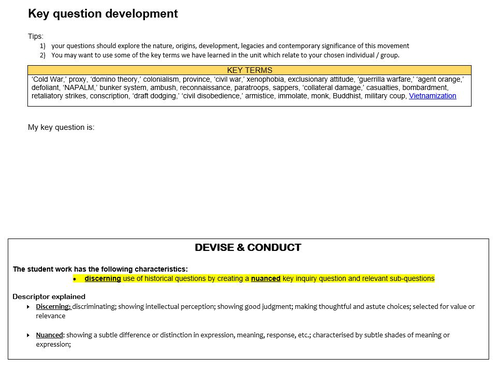Click the 'Descriptor explained' subheading
This screenshot has width=500, height=372.
point(49,296)
